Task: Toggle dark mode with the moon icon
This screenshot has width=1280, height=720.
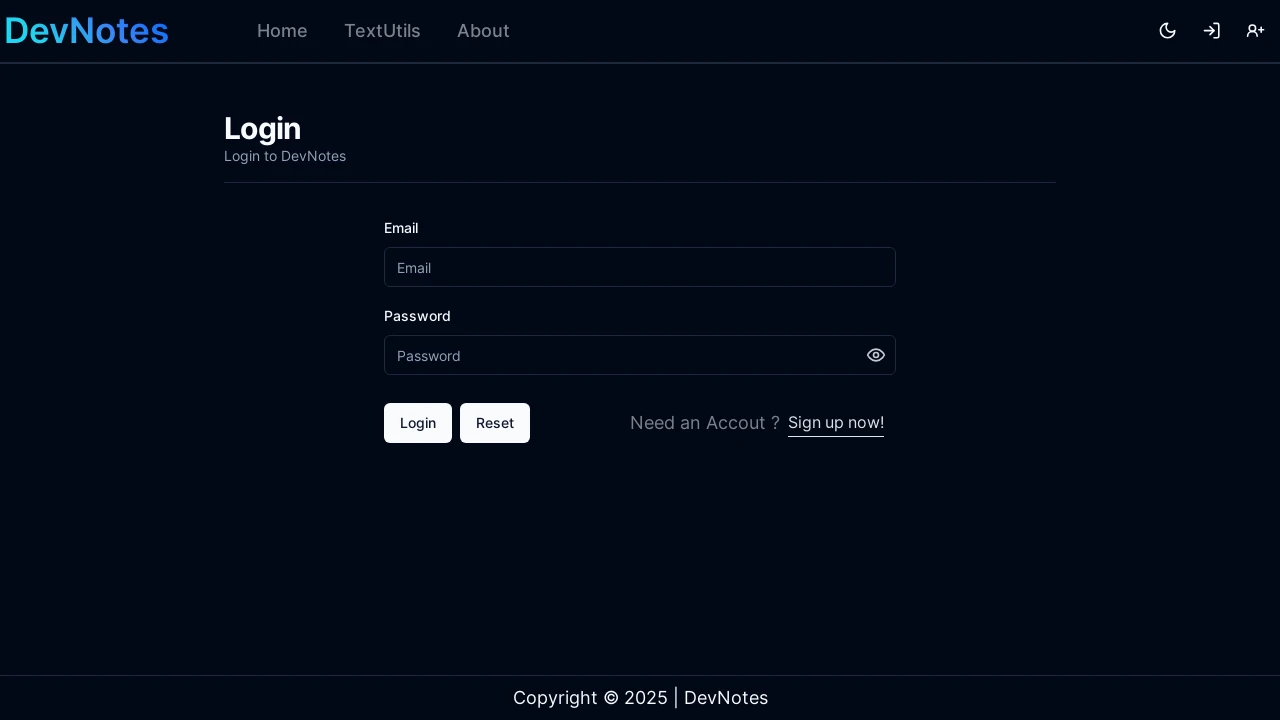Action: [1167, 31]
